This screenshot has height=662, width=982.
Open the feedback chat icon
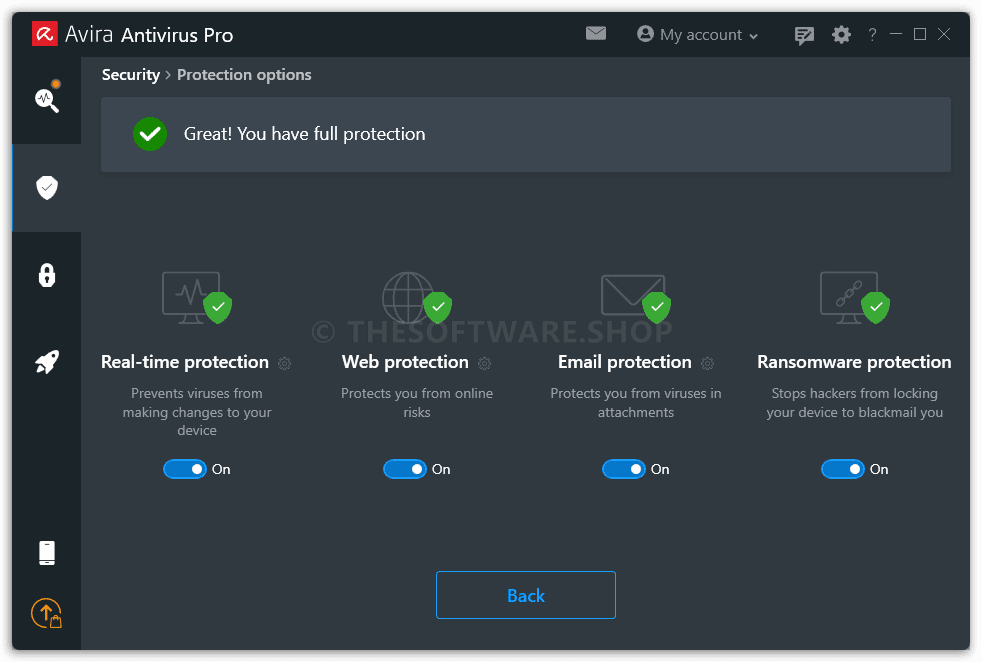(804, 35)
